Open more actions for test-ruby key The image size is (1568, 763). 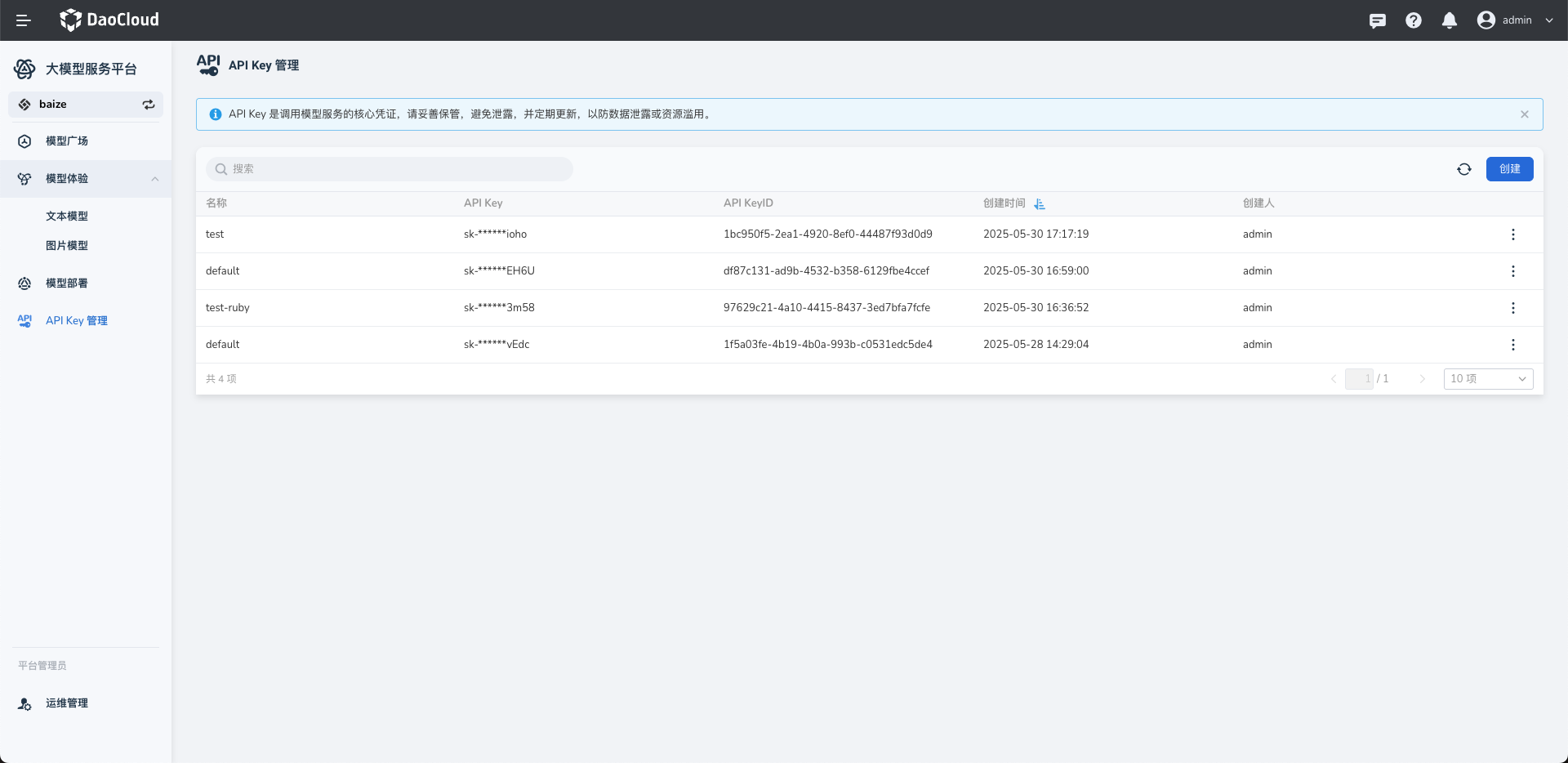point(1512,308)
